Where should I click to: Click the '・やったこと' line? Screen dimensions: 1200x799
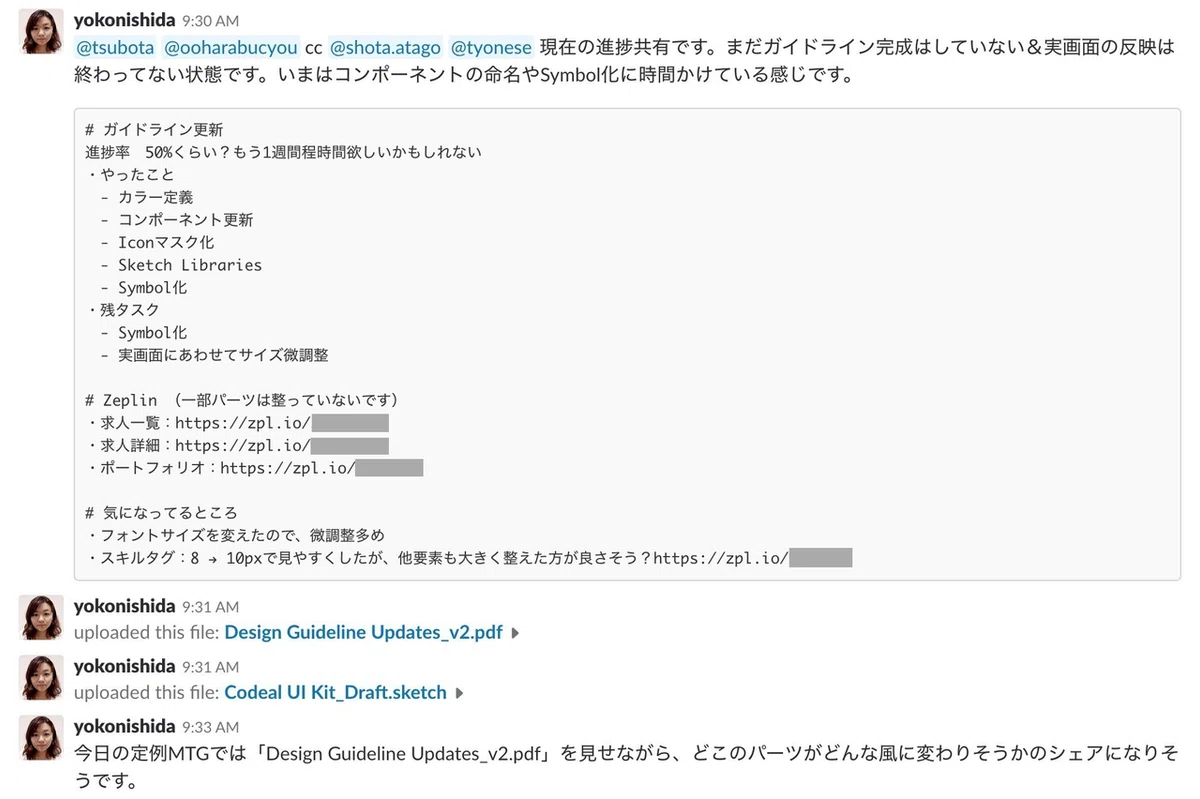tap(130, 175)
